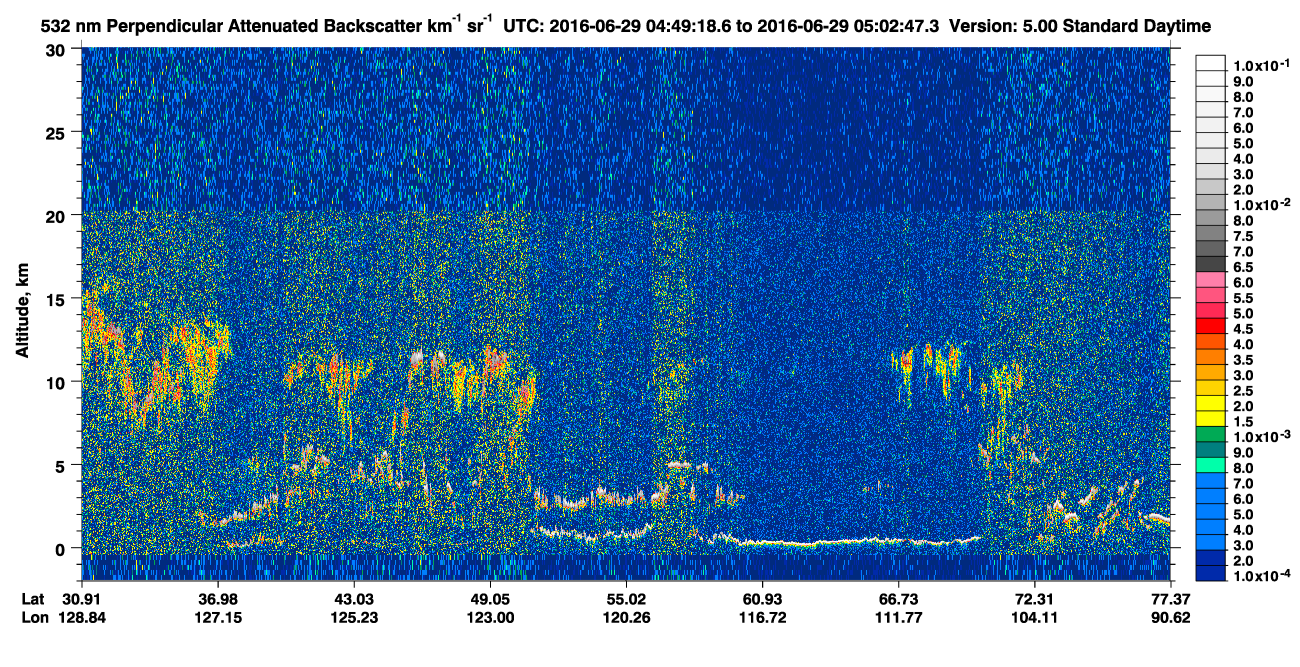Click the orange-red swatch just below red
The height and width of the screenshot is (667, 1300).
pyautogui.click(x=1210, y=342)
